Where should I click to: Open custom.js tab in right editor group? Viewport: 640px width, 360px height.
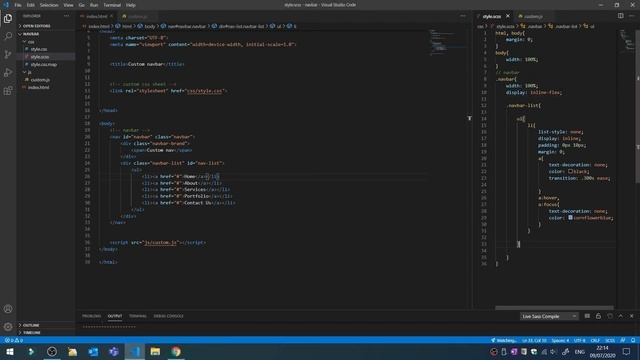[x=533, y=16]
